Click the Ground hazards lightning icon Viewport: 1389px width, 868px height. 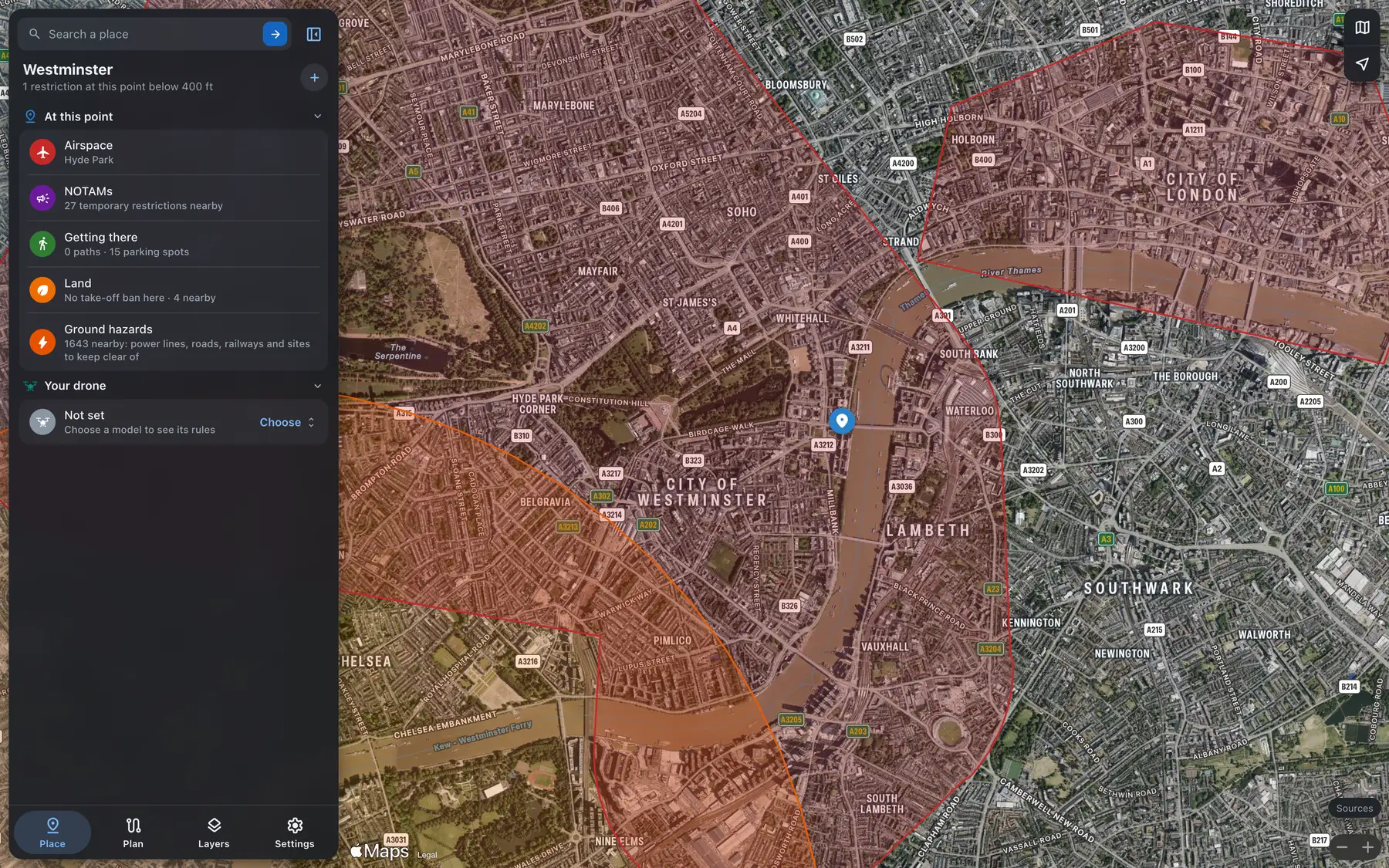[42, 342]
